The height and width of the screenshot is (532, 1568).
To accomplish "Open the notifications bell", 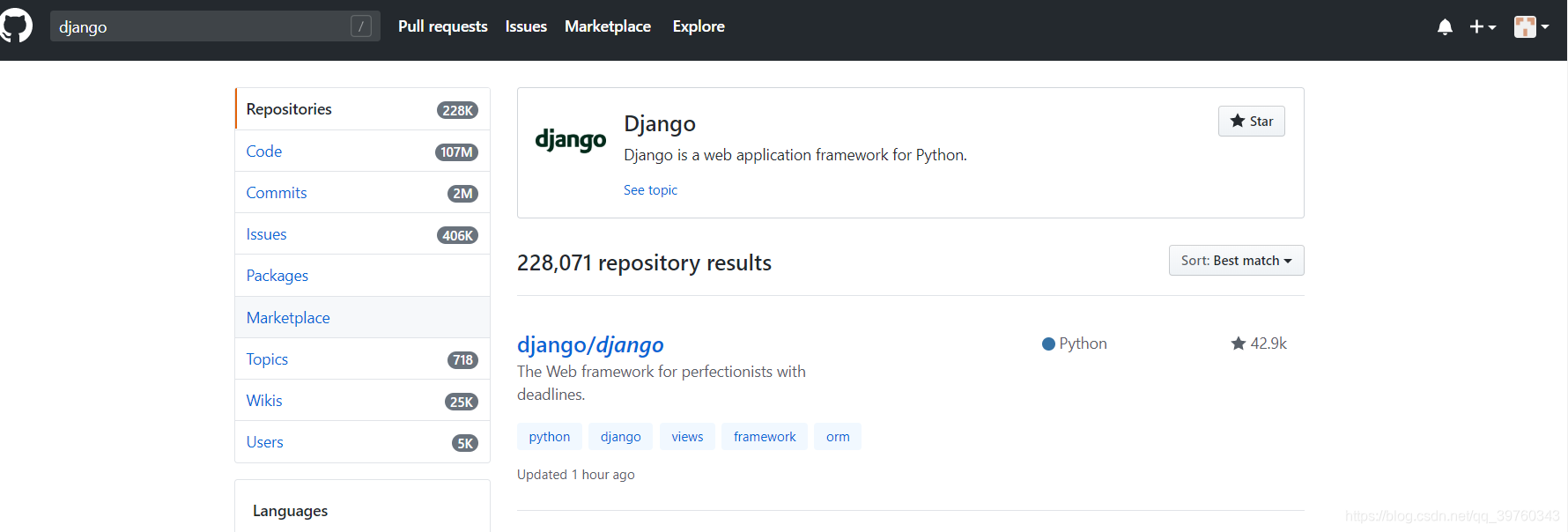I will pos(1445,27).
